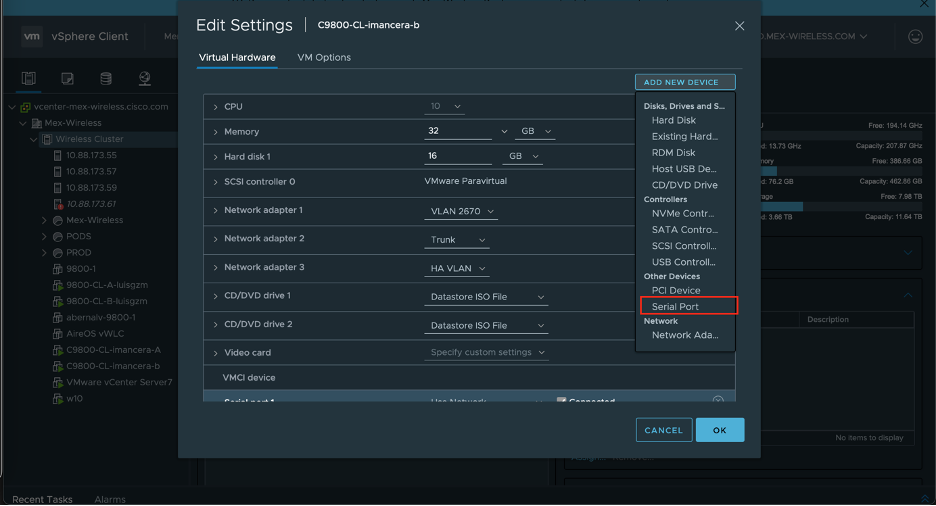This screenshot has width=936, height=506.
Task: Expand the Video card row
Action: coord(215,353)
